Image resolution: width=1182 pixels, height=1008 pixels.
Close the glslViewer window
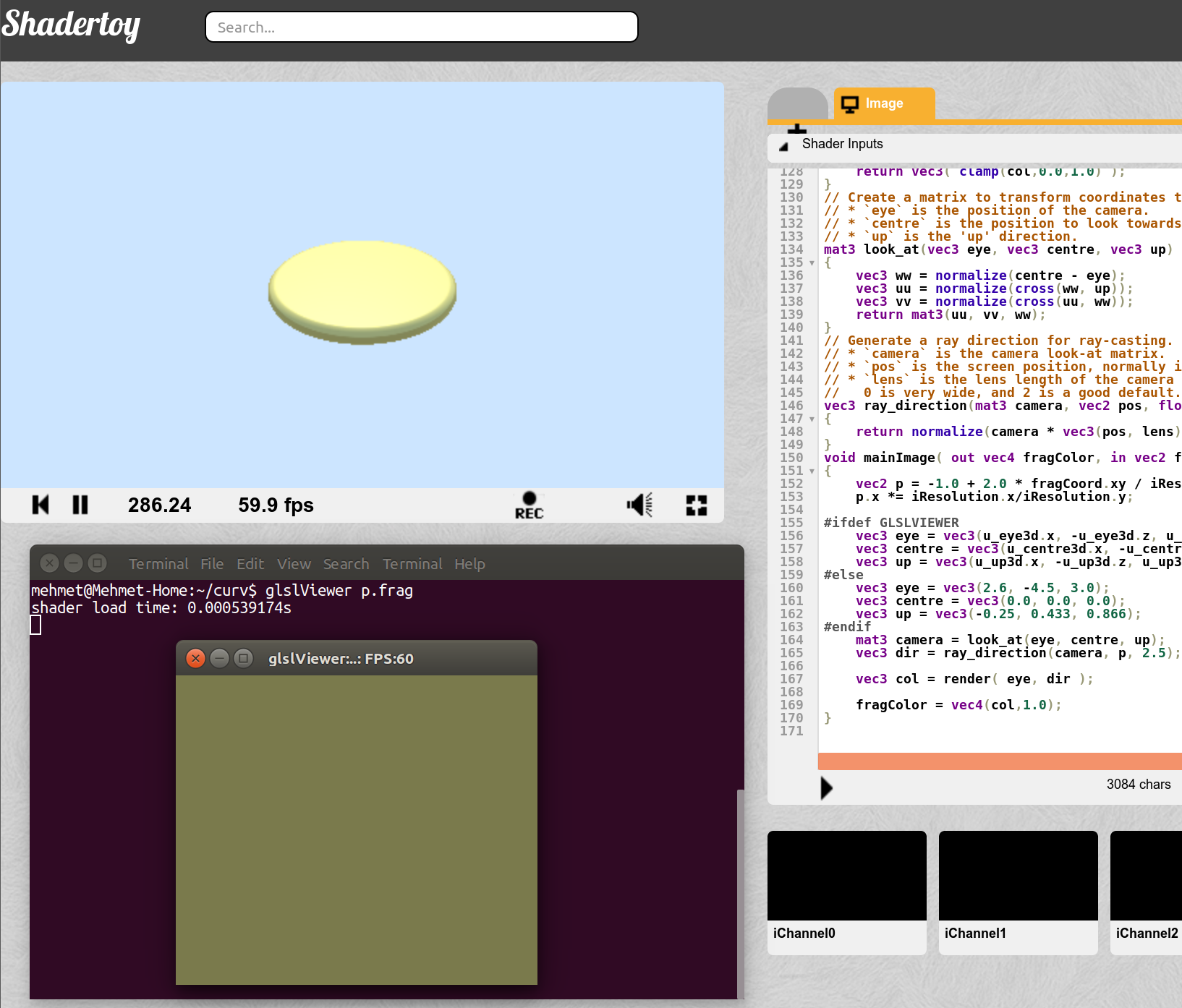click(x=196, y=658)
